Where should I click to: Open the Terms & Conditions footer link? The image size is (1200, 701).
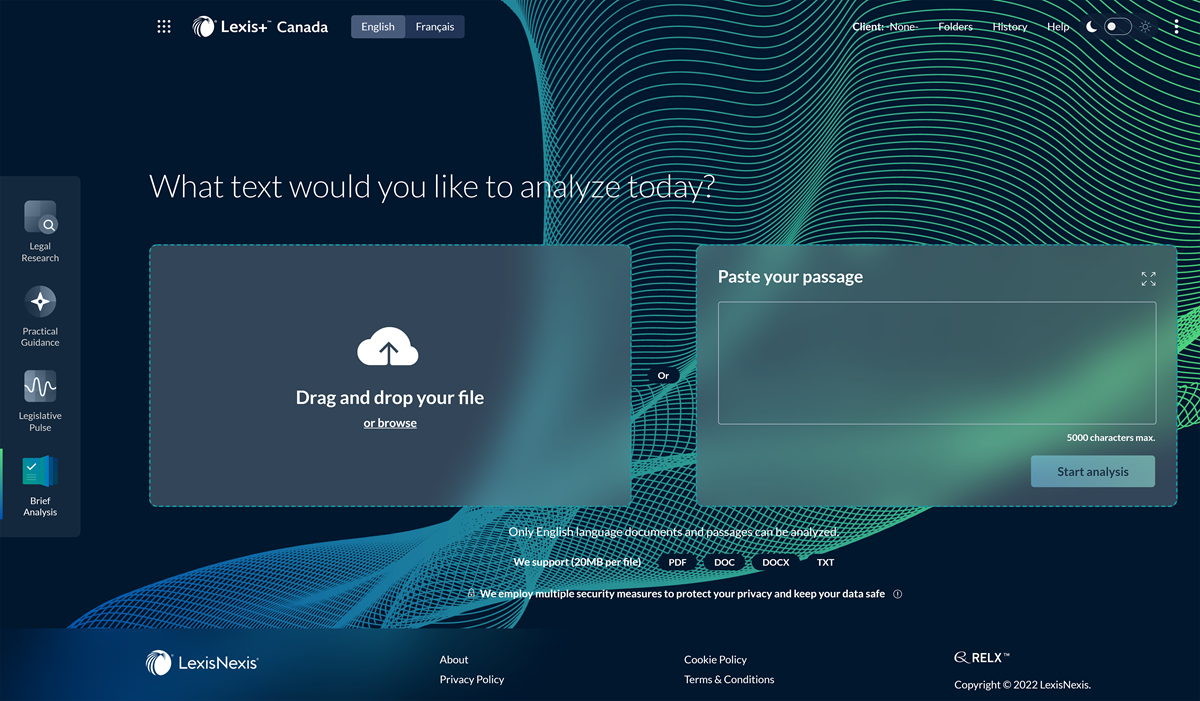[x=729, y=680]
